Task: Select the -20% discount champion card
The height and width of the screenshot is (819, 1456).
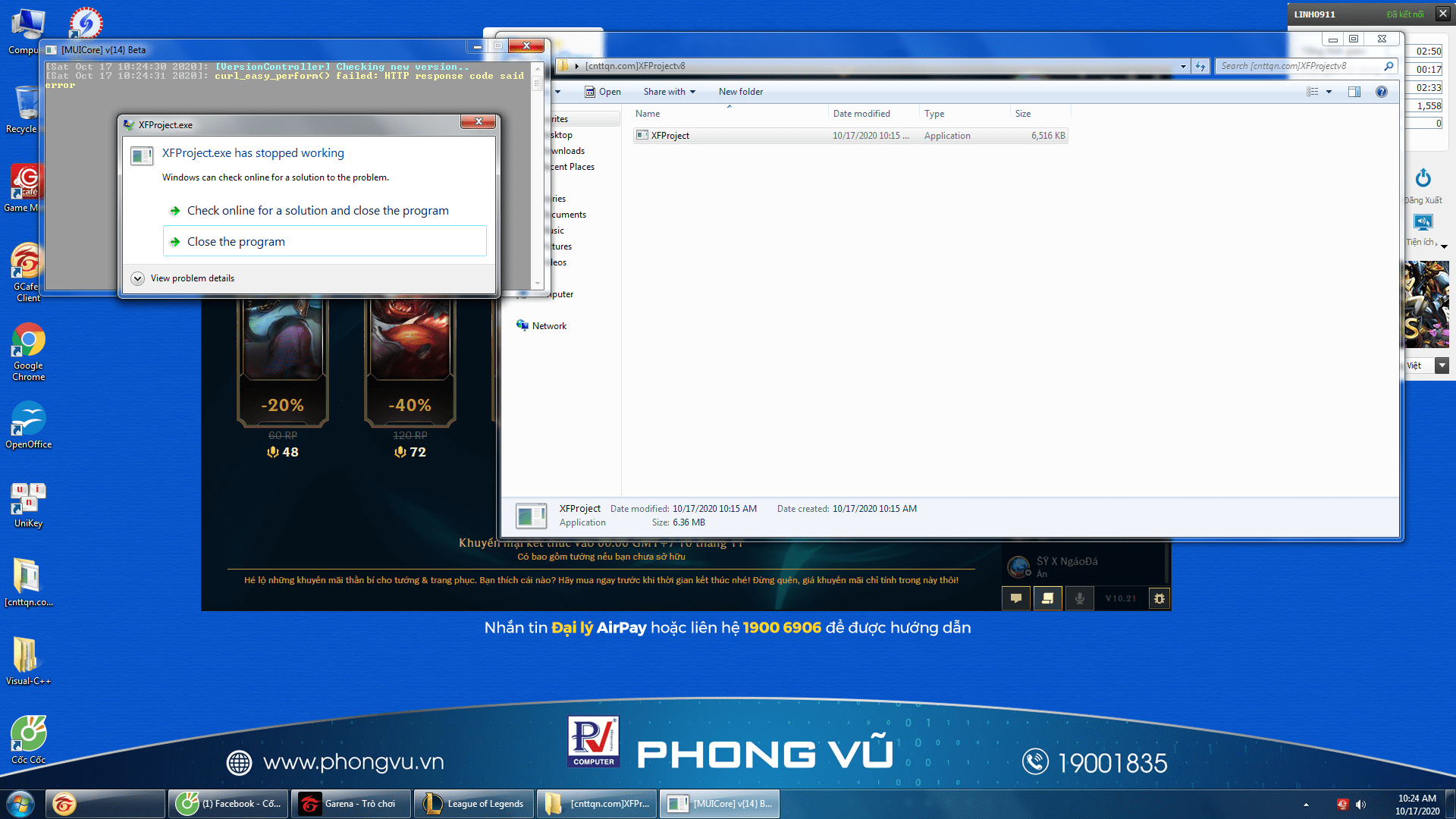Action: (x=283, y=362)
